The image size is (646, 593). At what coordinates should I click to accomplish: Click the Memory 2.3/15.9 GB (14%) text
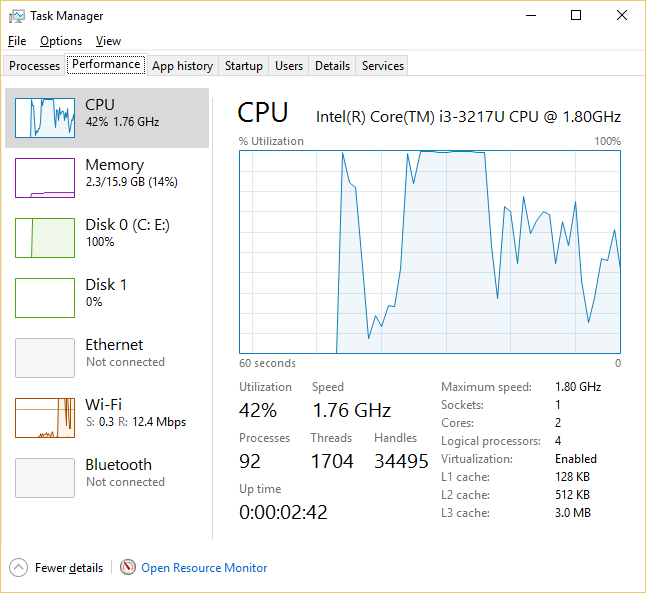[131, 182]
